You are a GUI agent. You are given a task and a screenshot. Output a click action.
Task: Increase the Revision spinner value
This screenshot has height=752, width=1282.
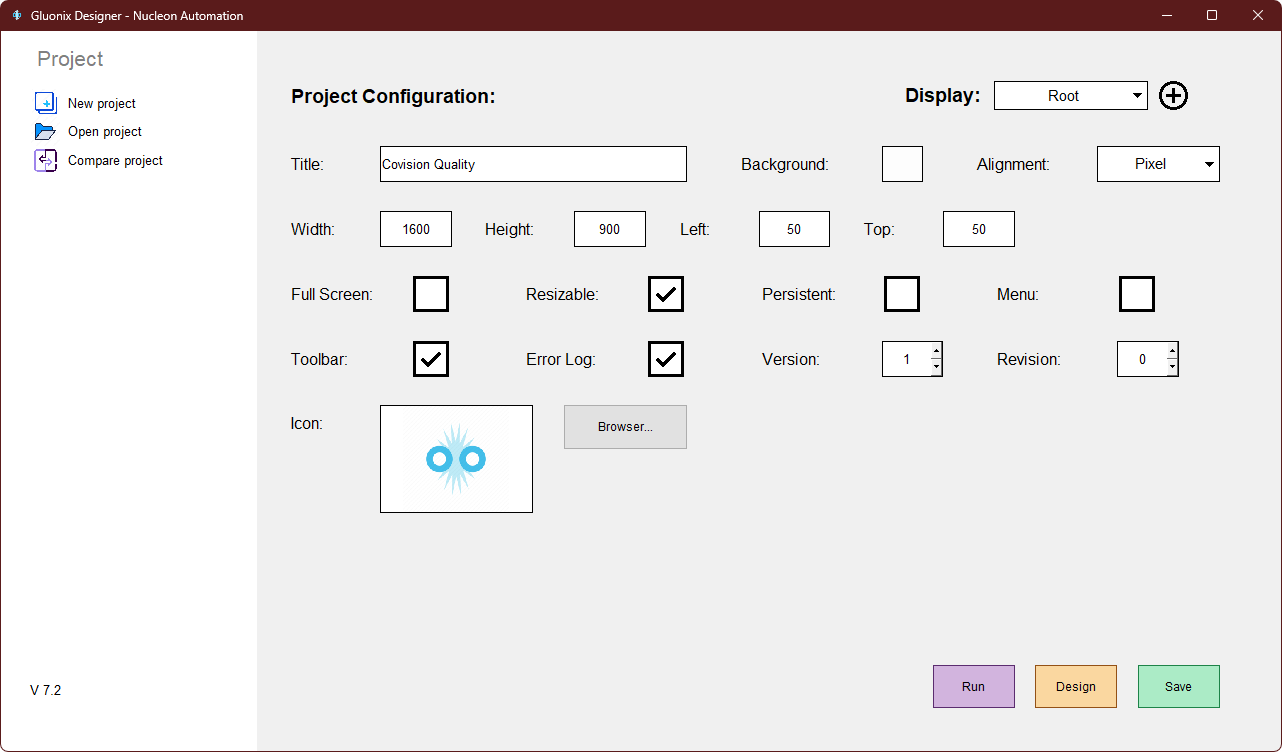[x=1172, y=350]
